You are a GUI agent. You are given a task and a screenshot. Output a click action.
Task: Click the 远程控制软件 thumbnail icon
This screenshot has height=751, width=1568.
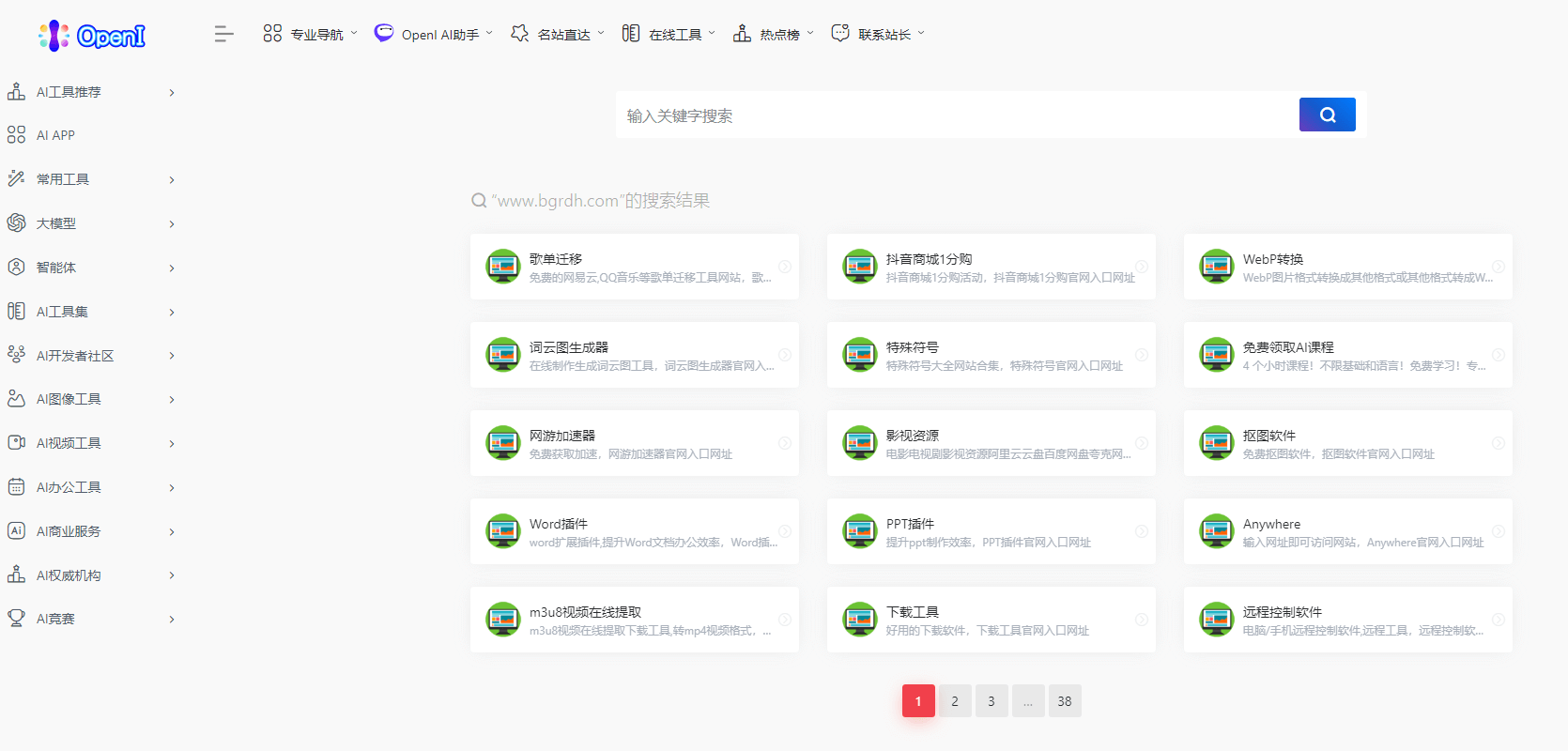click(1217, 620)
